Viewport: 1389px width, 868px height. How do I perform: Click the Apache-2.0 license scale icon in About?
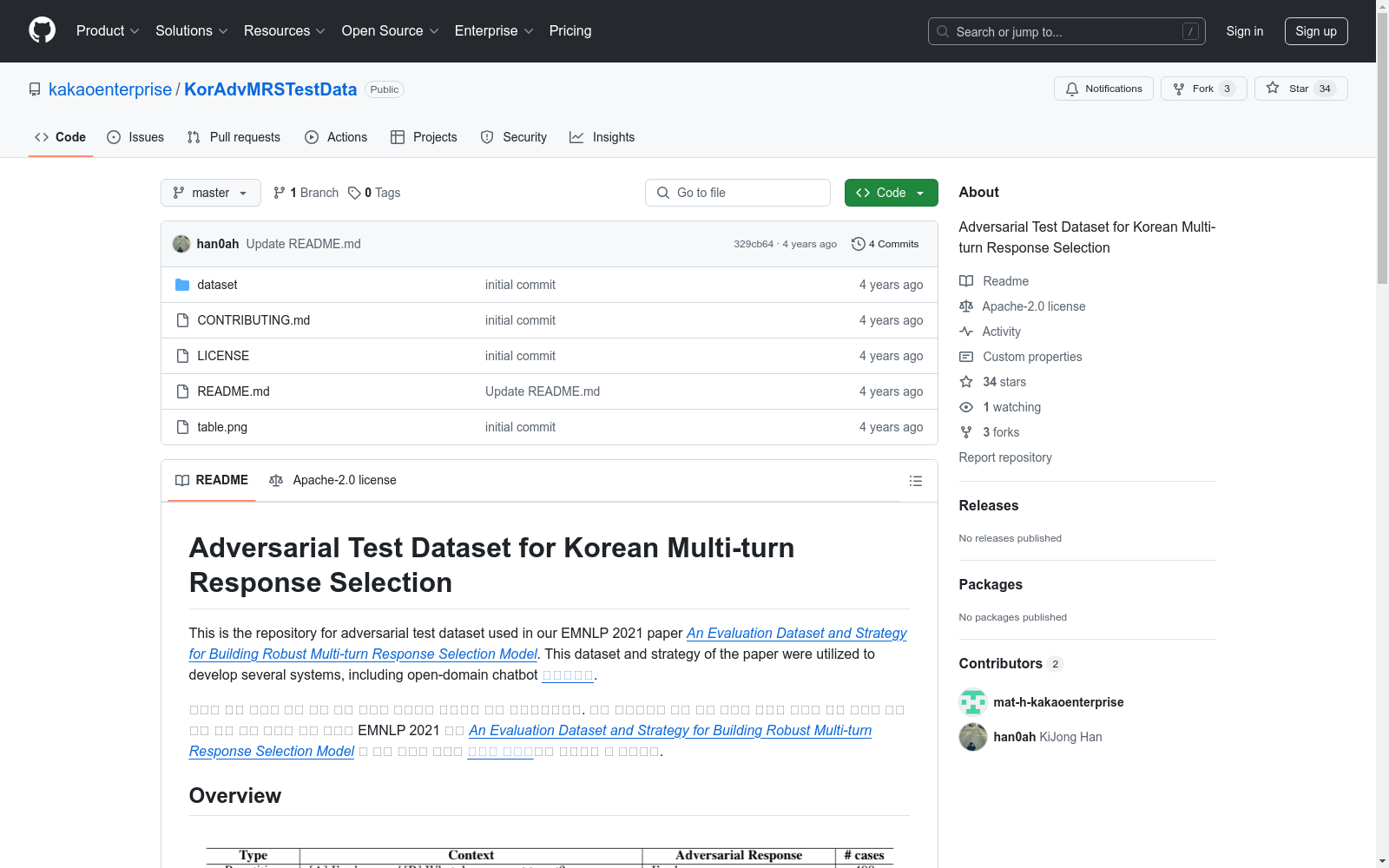tap(966, 306)
